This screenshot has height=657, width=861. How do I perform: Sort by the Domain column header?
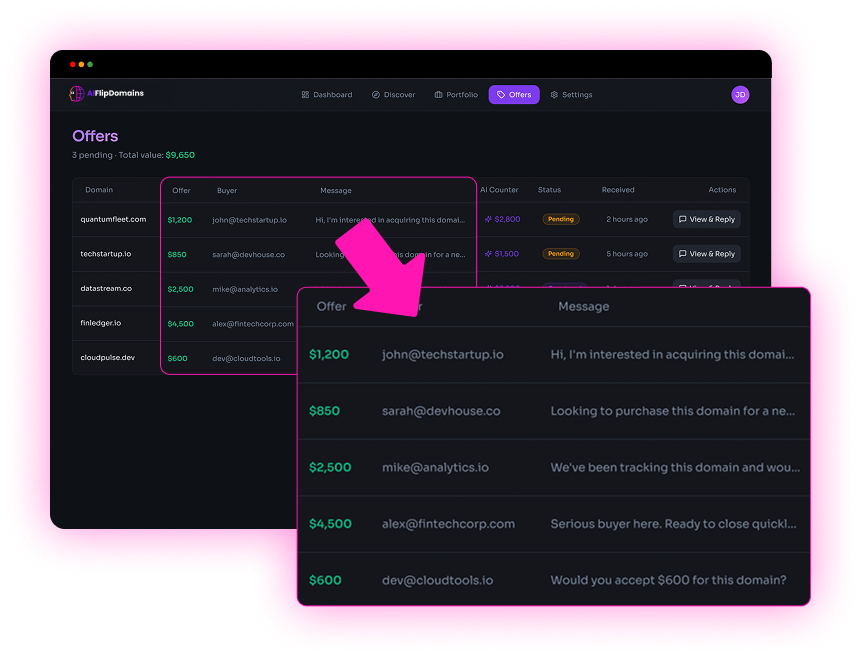(99, 190)
